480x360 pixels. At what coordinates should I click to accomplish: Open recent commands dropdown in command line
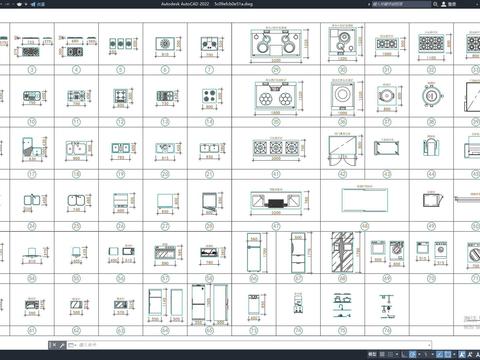coord(72,345)
